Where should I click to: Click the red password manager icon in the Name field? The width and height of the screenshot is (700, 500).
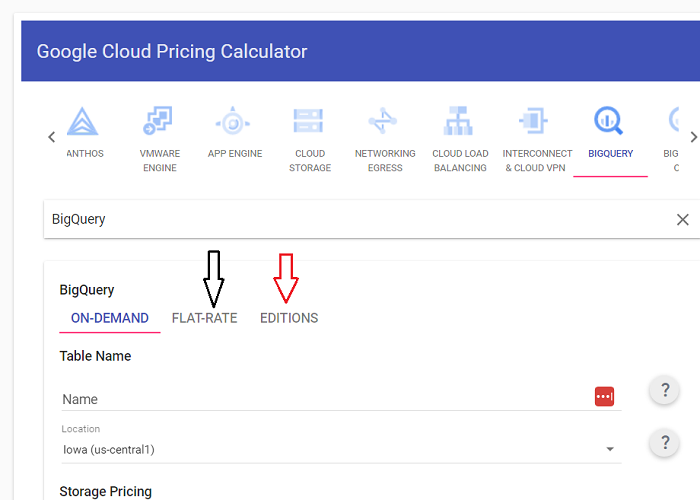click(x=604, y=396)
